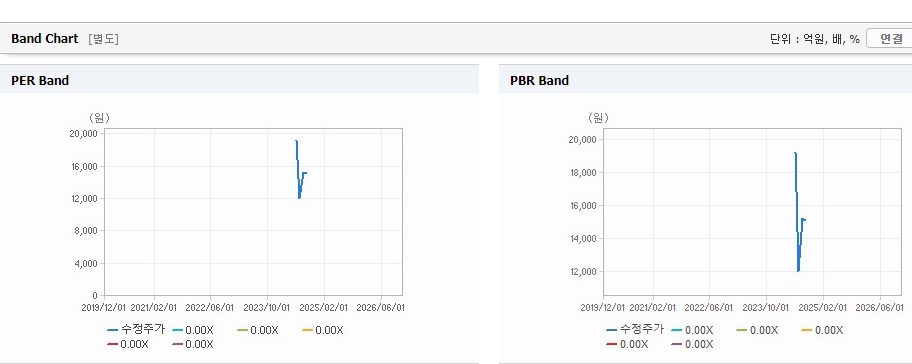This screenshot has height=364, width=912.
Task: Click the 4,000 y-axis label in PER Band chart
Action: click(x=86, y=263)
